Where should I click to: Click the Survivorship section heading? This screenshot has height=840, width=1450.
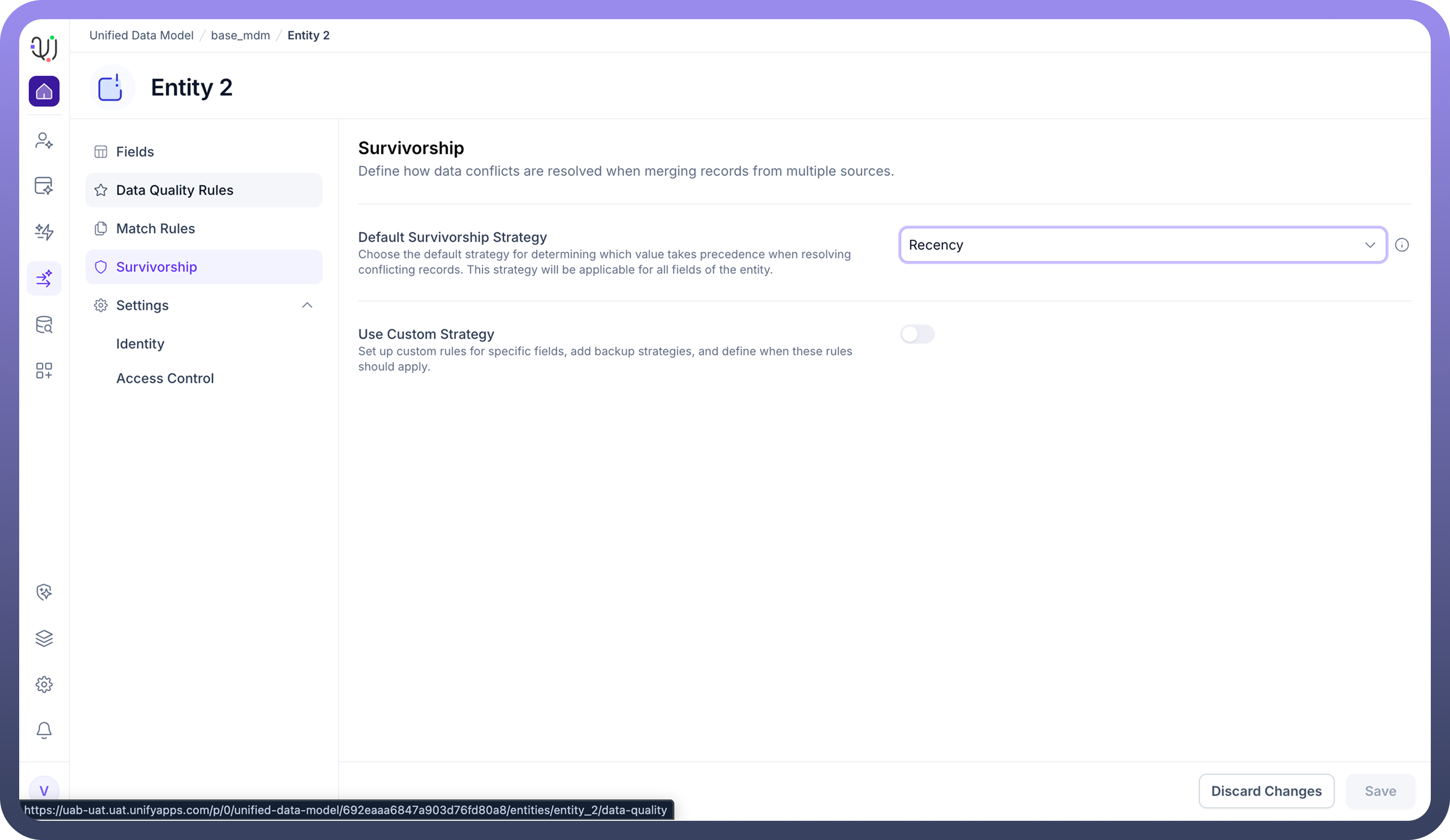(x=411, y=148)
